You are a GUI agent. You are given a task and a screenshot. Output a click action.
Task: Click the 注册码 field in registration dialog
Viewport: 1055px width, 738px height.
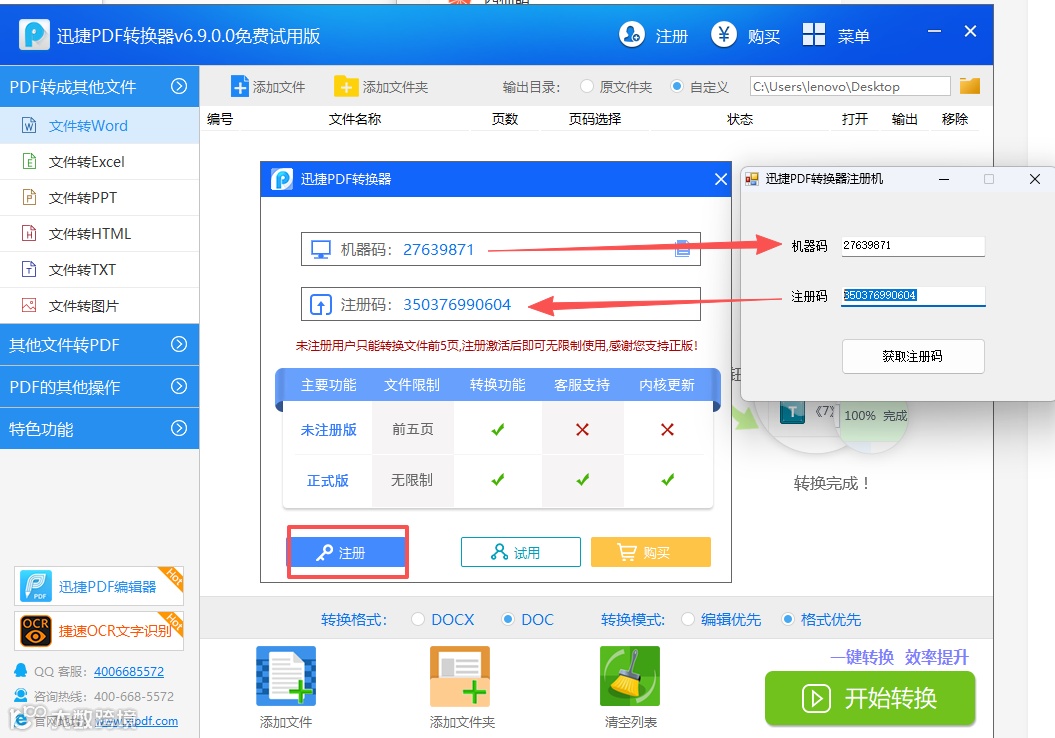click(x=501, y=304)
